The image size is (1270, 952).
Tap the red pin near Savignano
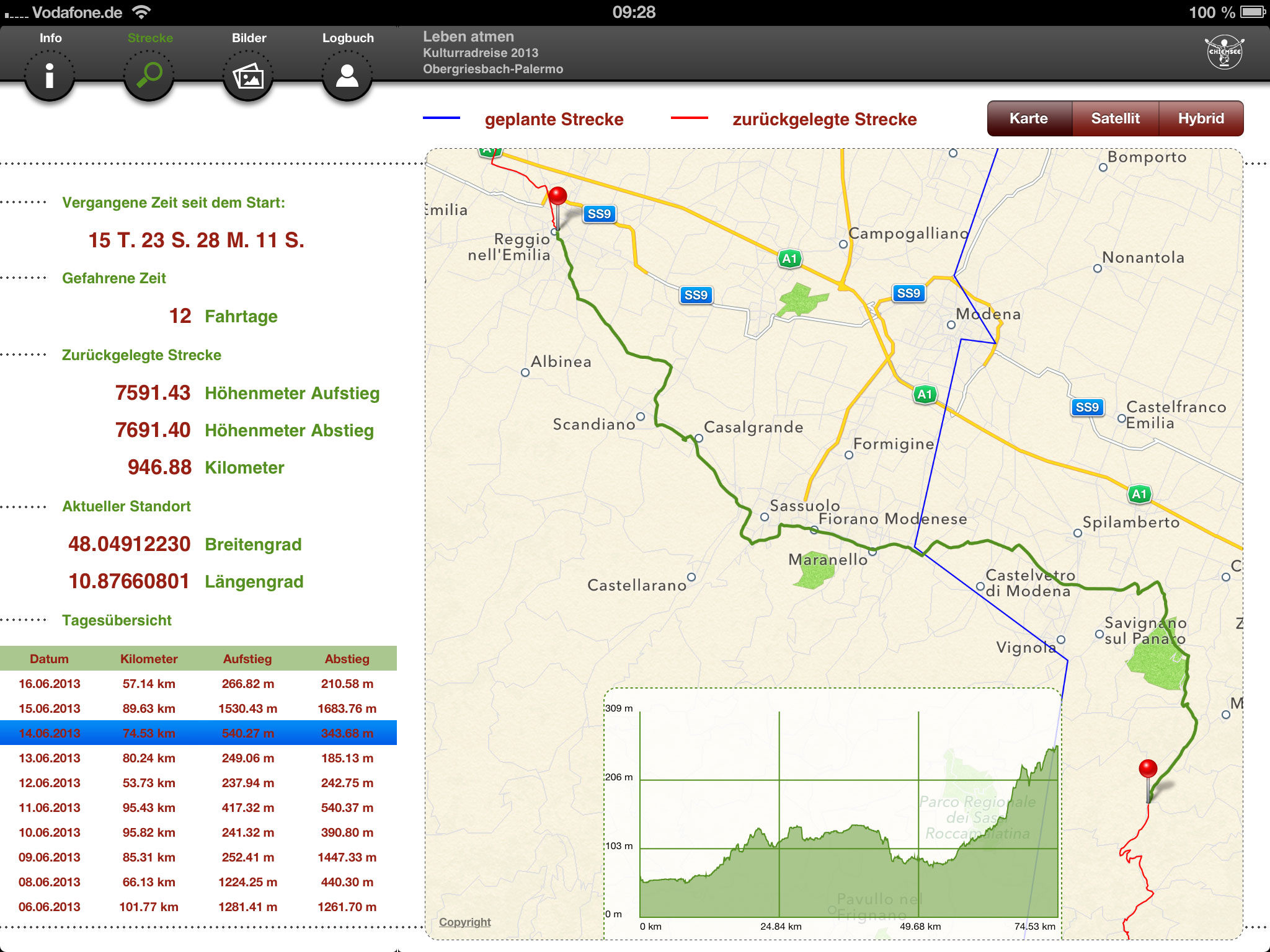(x=1148, y=770)
